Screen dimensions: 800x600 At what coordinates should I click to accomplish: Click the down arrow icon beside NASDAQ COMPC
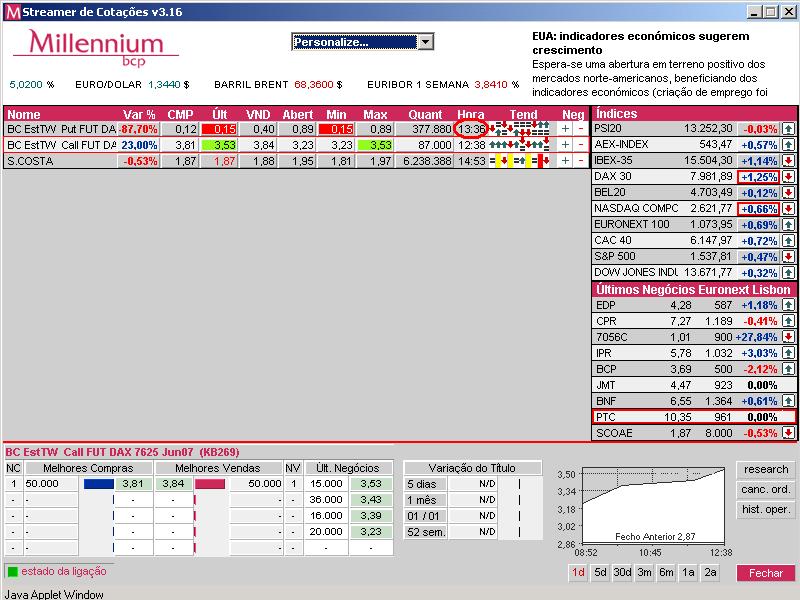788,209
